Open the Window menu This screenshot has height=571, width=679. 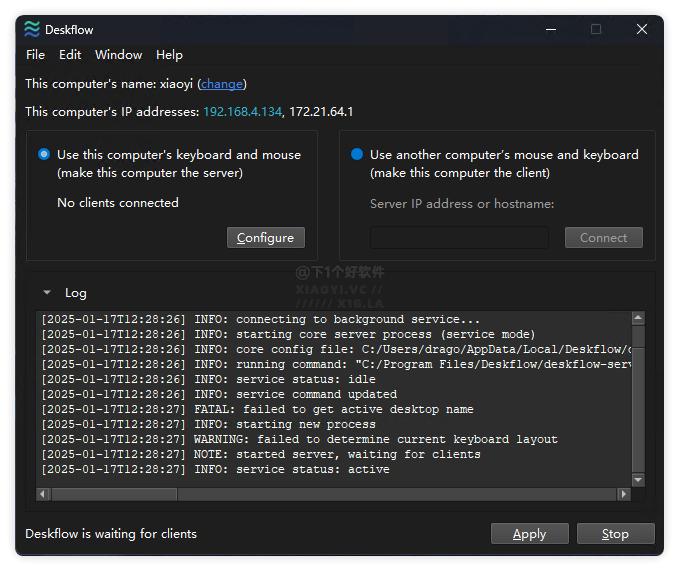(x=118, y=55)
